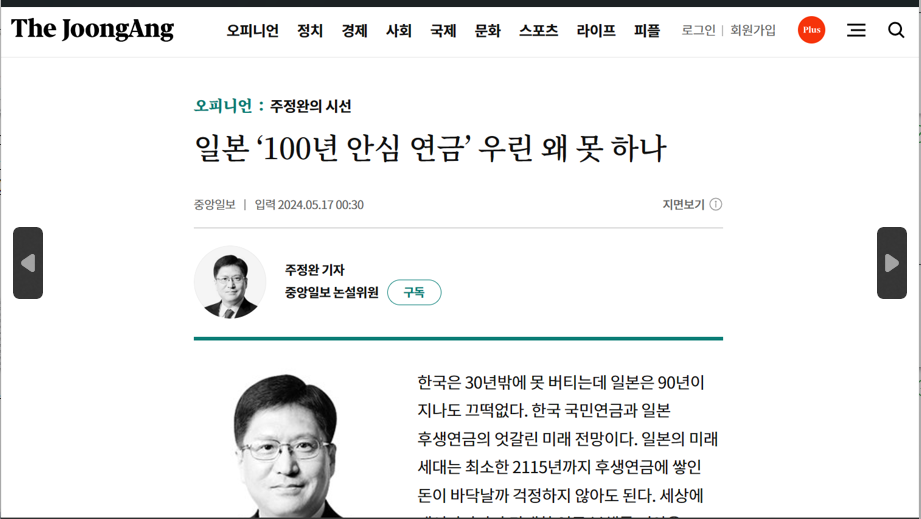Image resolution: width=921 pixels, height=519 pixels.
Task: Go to next article with right arrow
Action: click(891, 263)
